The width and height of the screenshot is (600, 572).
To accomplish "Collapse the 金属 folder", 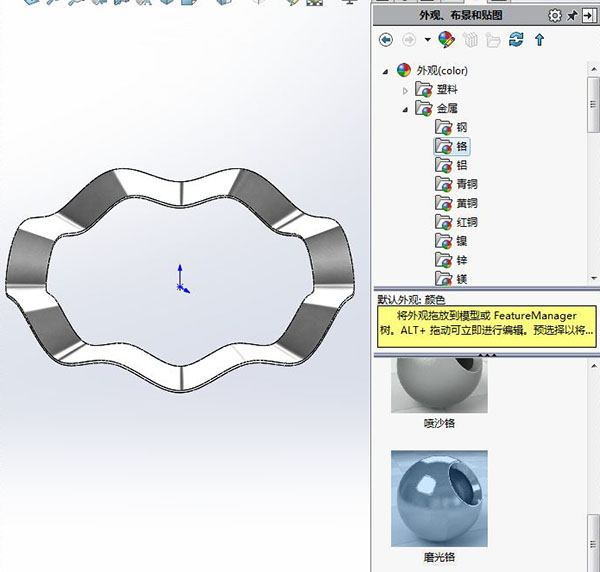I will coord(405,110).
